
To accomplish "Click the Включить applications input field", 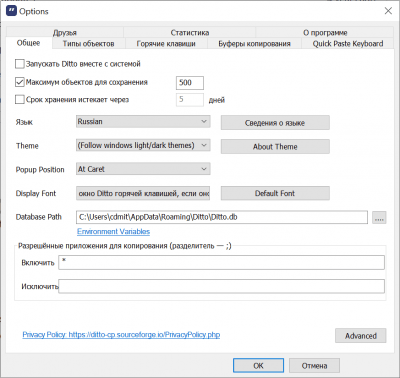I will pos(221,262).
